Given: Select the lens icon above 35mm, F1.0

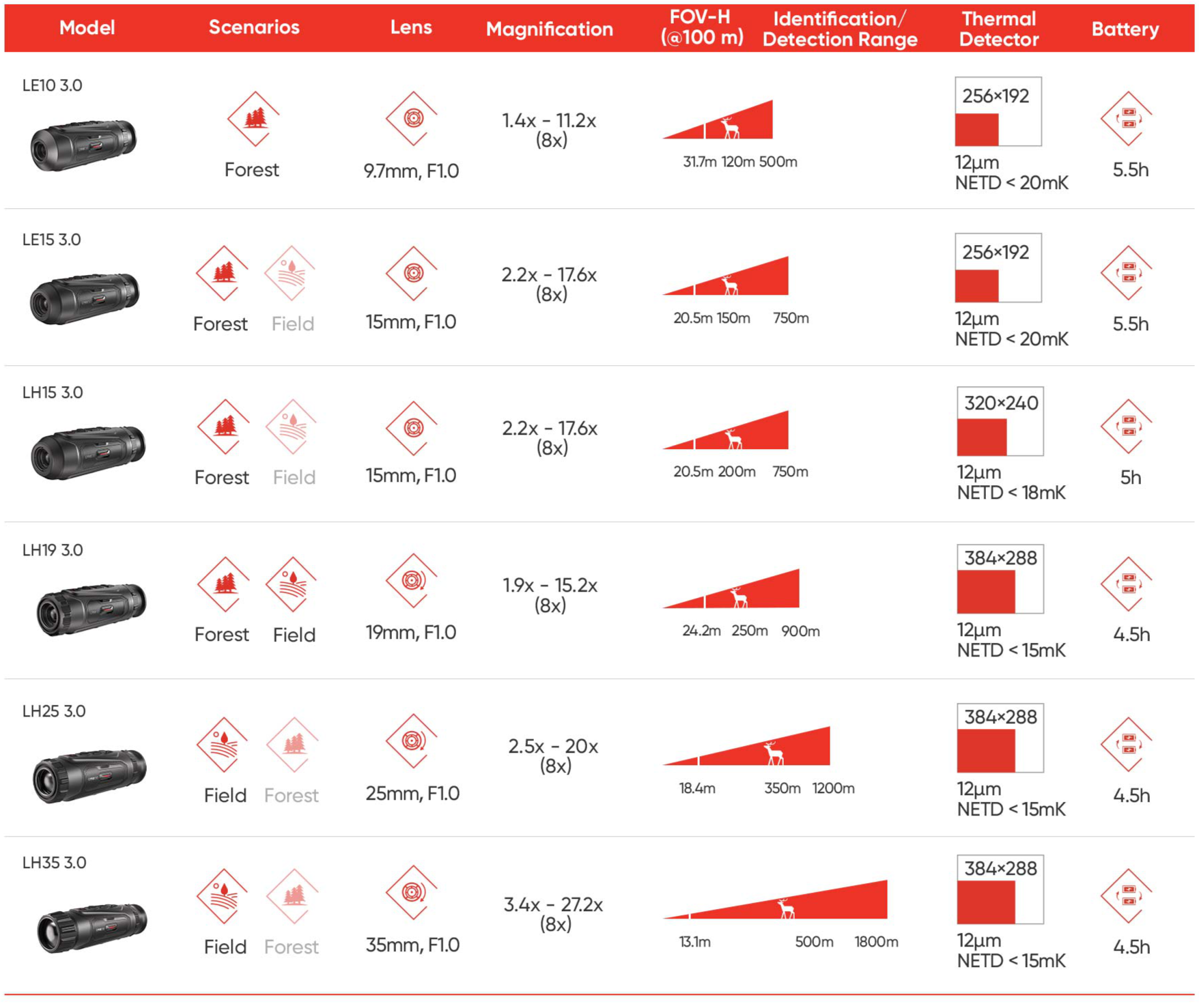Looking at the screenshot, I should pyautogui.click(x=412, y=893).
